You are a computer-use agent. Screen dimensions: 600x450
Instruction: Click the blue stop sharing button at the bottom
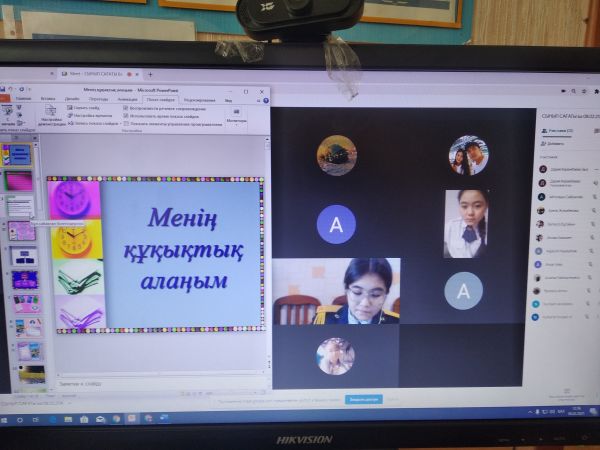364,398
